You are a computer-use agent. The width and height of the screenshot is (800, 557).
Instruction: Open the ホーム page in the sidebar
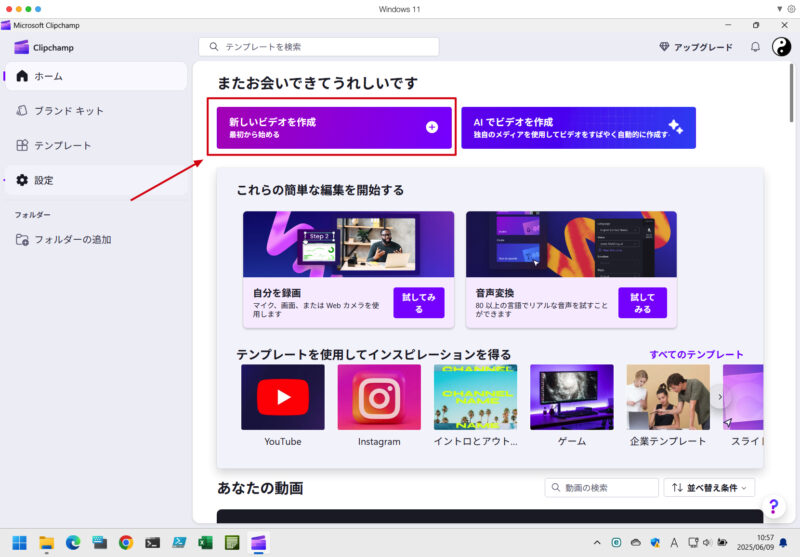pos(96,77)
